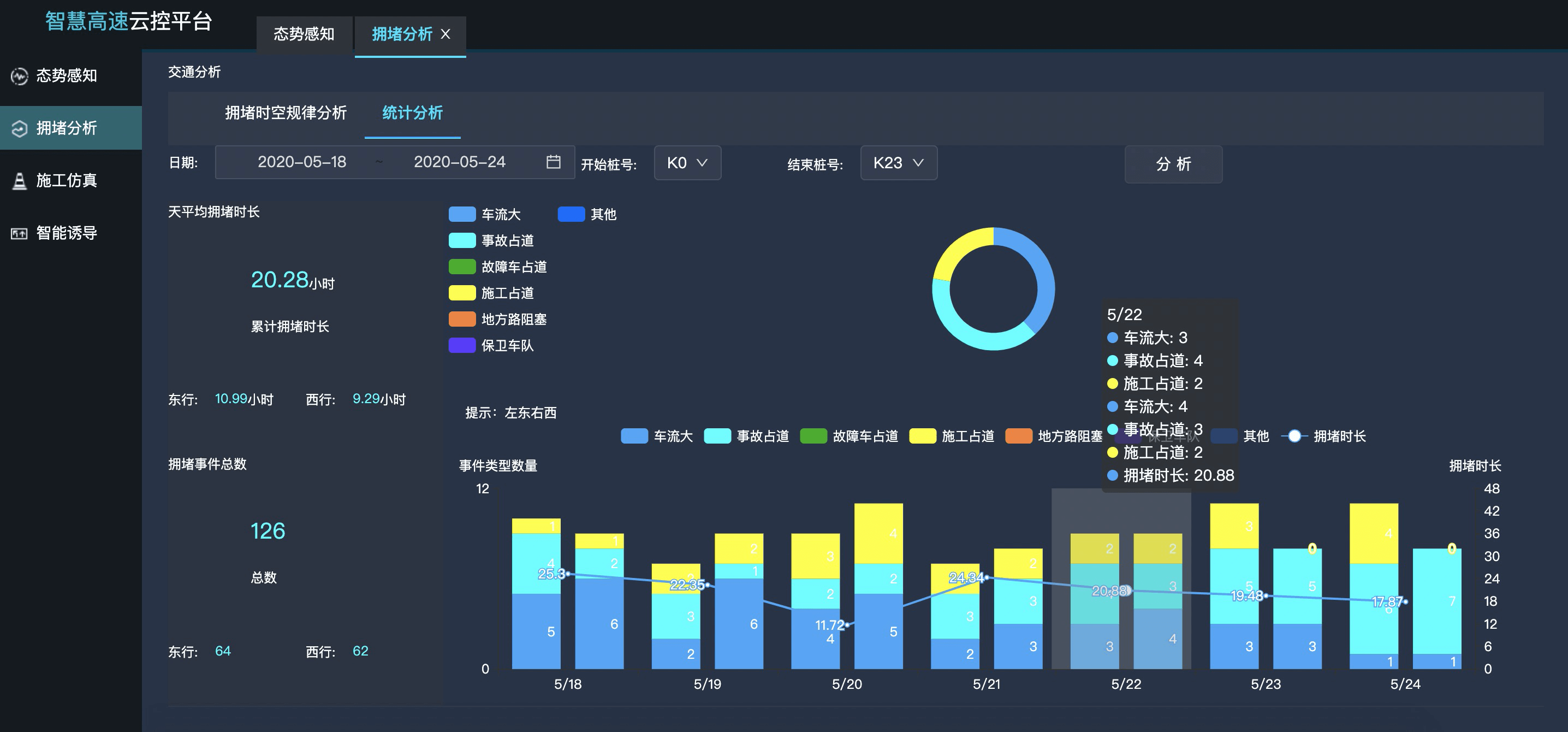The image size is (1568, 732).
Task: Click the 24.34 line point on 5/21
Action: click(x=987, y=577)
